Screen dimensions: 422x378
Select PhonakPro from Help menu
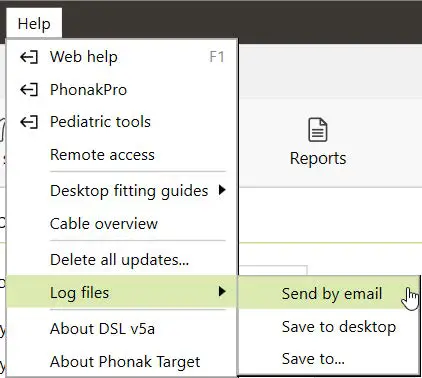(x=122, y=90)
